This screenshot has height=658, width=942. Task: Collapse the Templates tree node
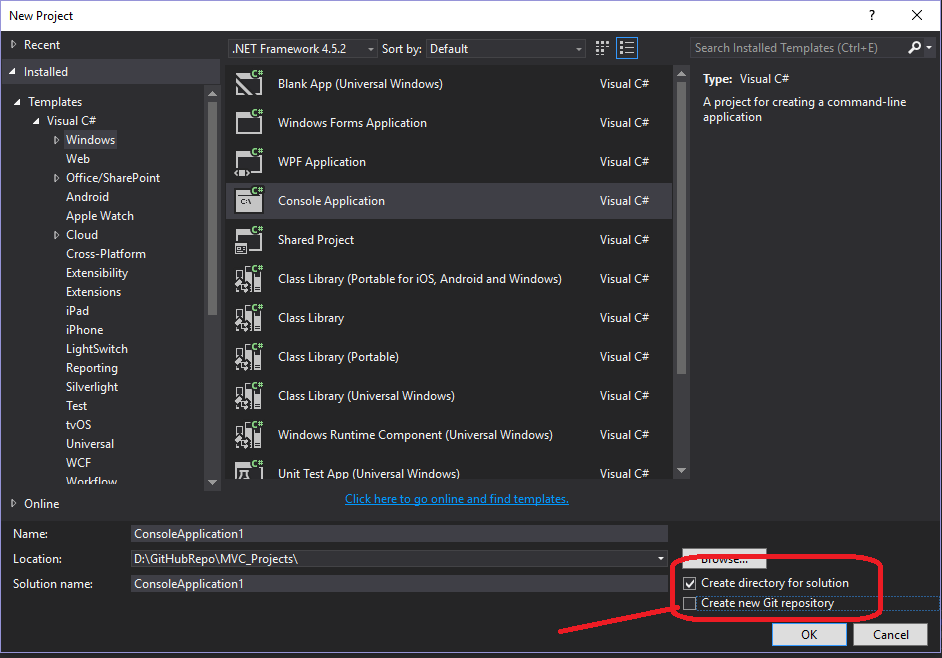[17, 102]
